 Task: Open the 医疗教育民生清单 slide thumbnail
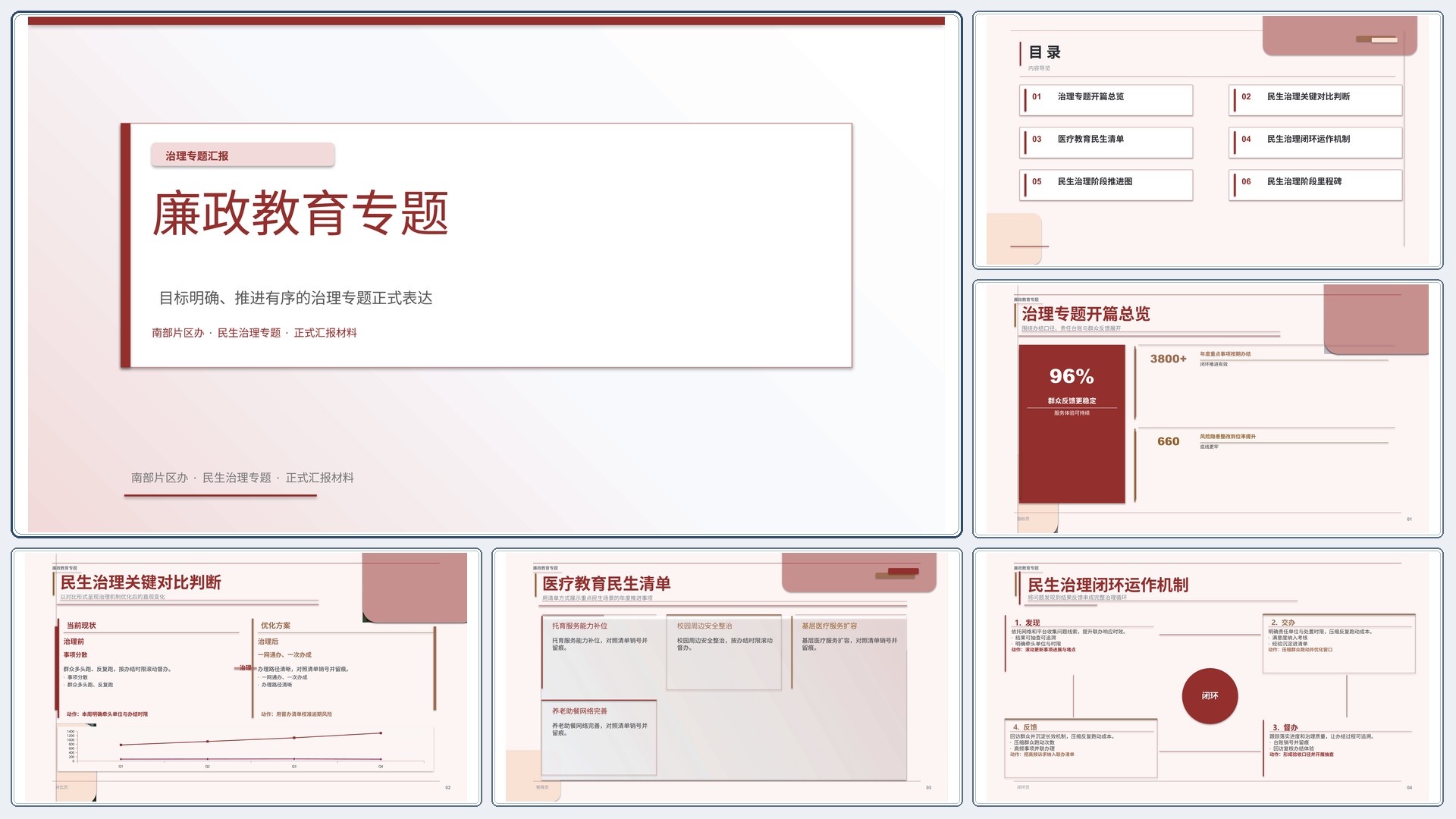coord(726,677)
